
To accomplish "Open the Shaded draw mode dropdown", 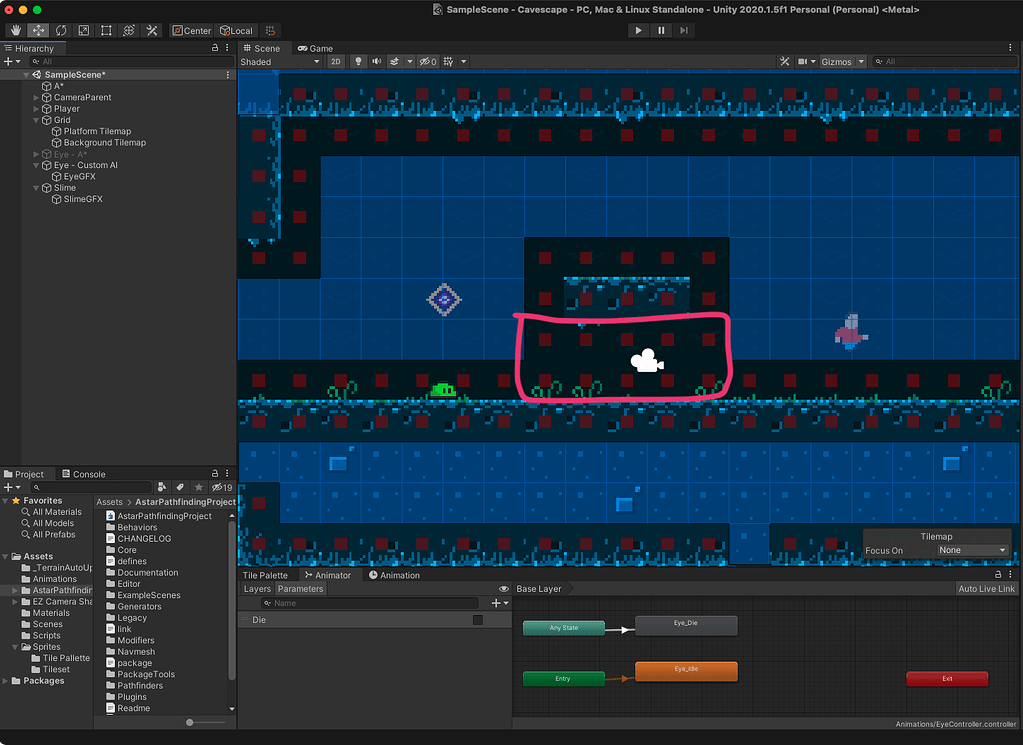I will [278, 61].
